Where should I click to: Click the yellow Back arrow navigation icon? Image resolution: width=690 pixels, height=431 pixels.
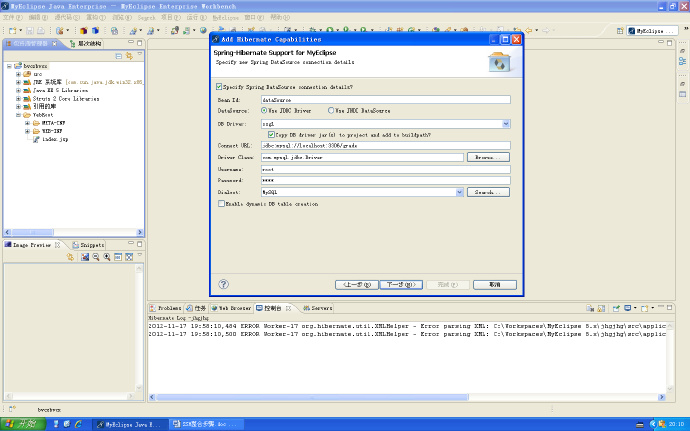[529, 30]
